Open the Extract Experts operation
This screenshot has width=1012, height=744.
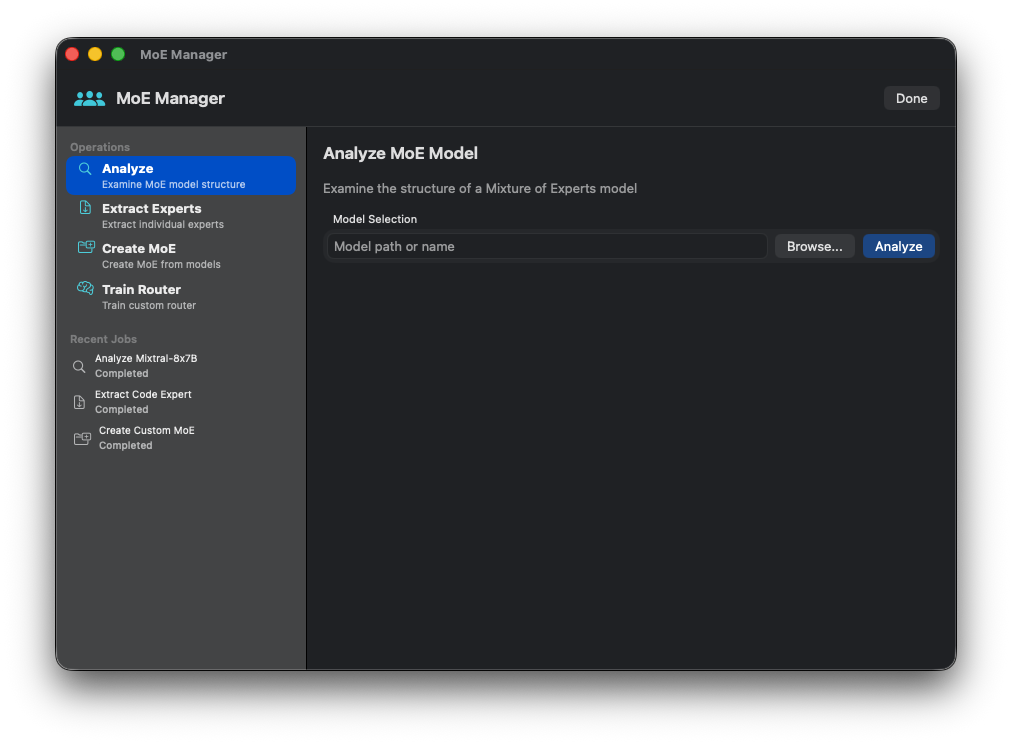click(x=180, y=216)
